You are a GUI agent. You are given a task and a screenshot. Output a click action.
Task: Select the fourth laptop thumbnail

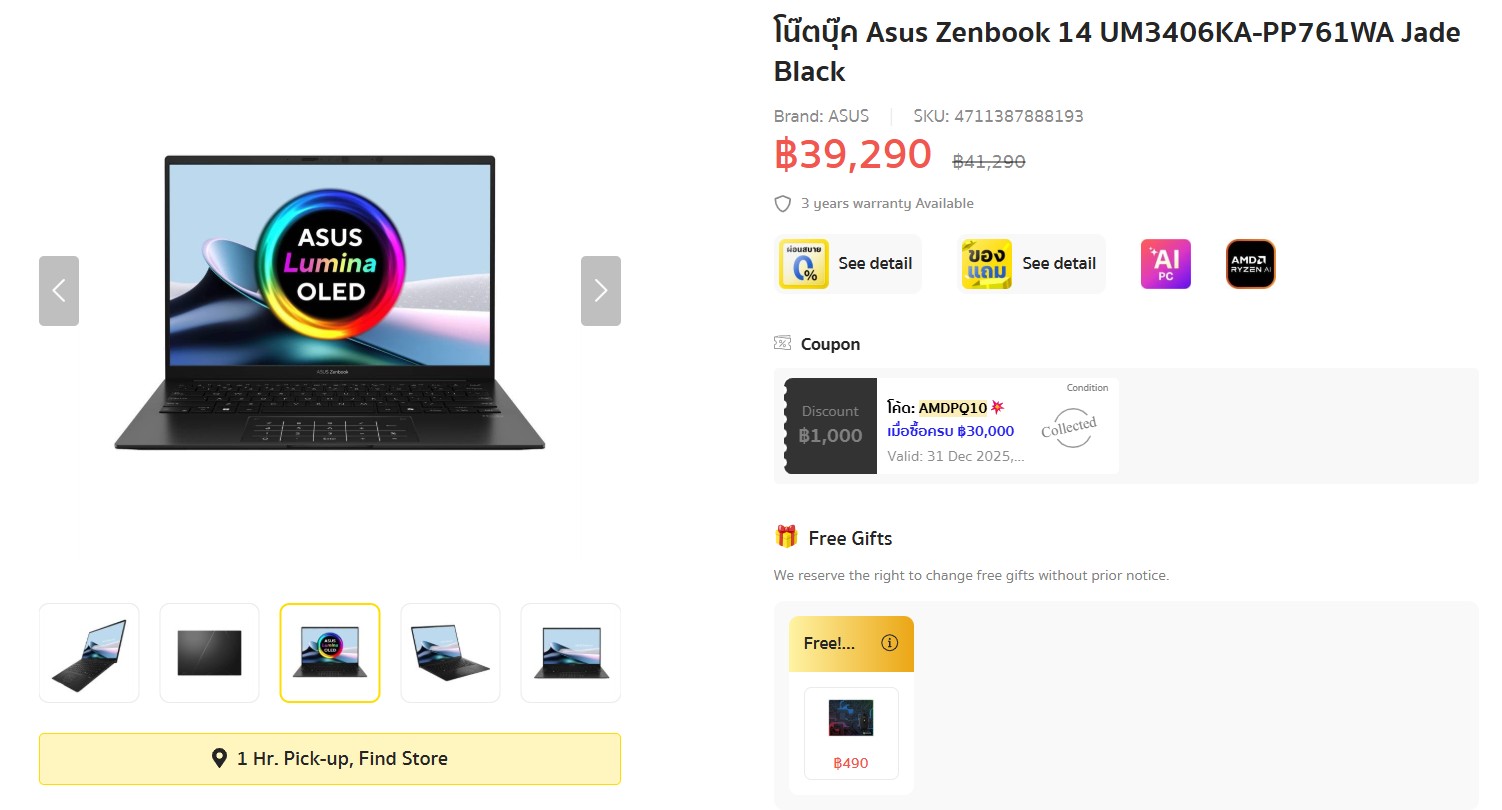[450, 653]
